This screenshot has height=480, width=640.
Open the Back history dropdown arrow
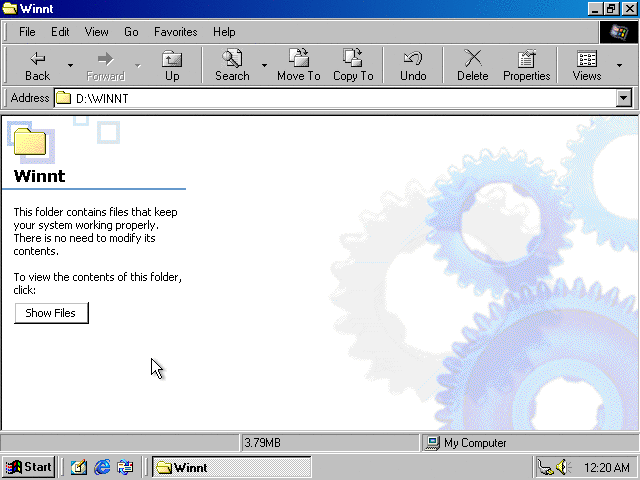70,65
